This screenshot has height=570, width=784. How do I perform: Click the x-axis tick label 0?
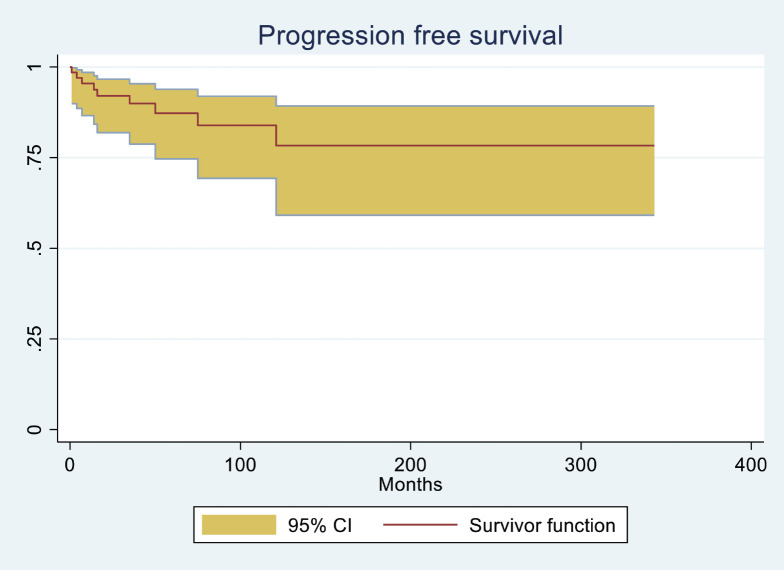click(x=70, y=465)
